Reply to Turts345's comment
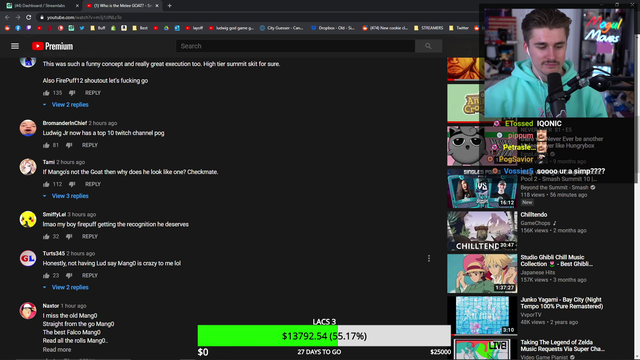640x360 pixels. (x=90, y=276)
